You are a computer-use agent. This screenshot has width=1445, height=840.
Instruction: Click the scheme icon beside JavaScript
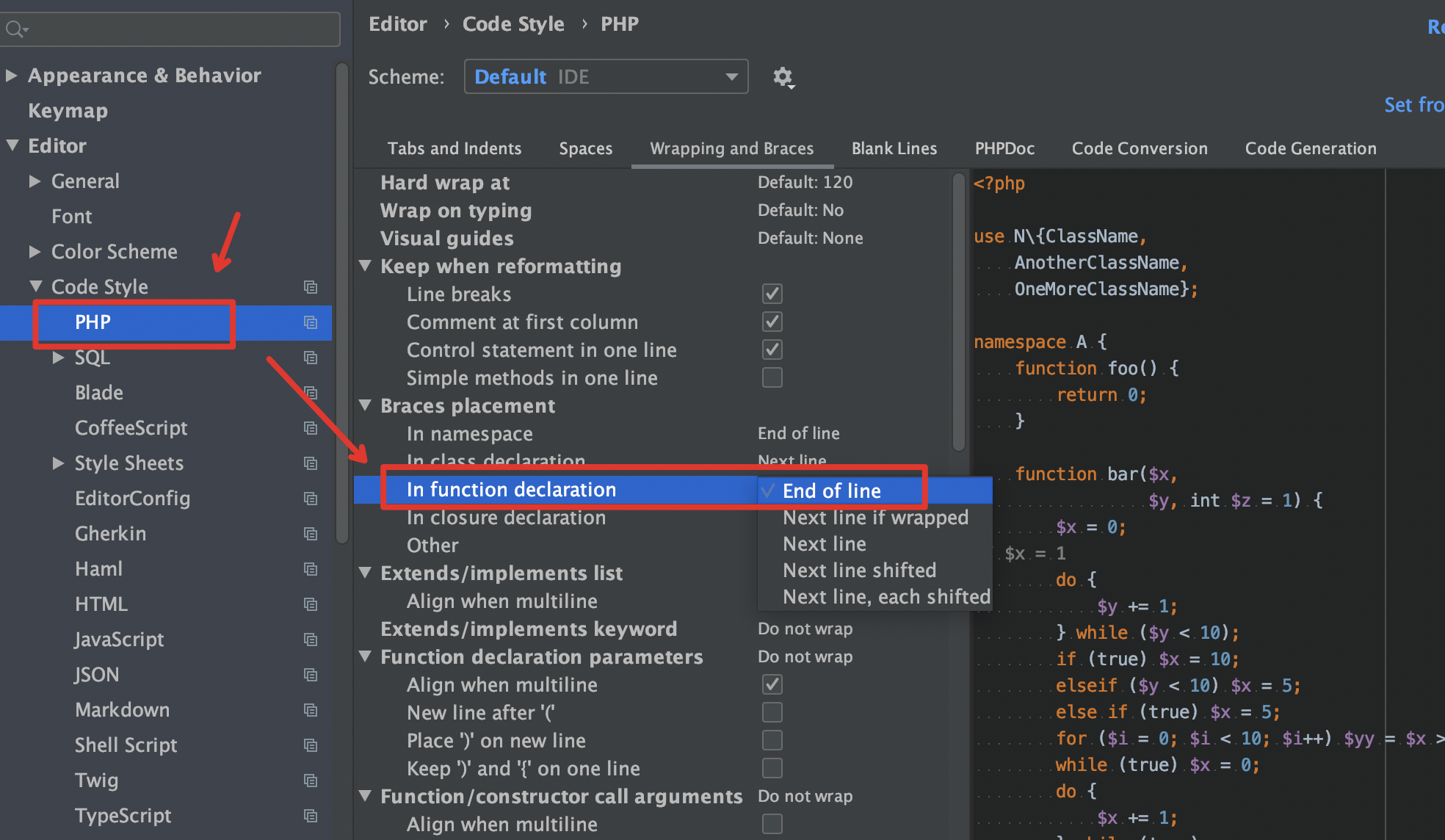click(311, 640)
